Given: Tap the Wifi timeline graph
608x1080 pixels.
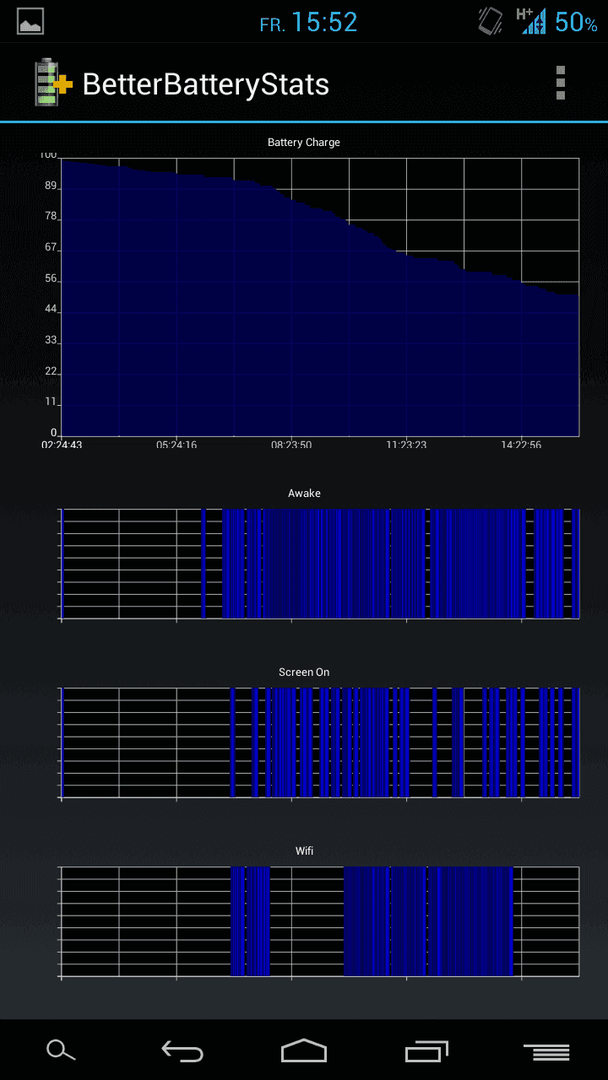Looking at the screenshot, I should point(320,922).
